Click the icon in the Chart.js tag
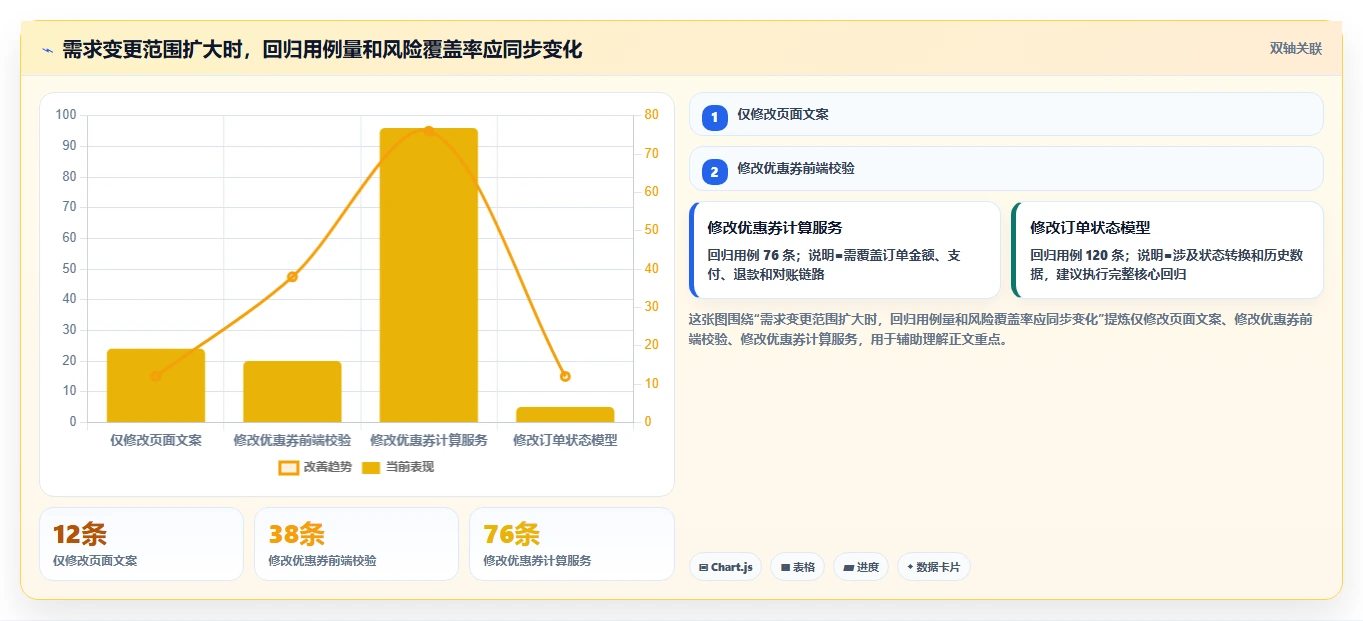1363x621 pixels. [704, 567]
